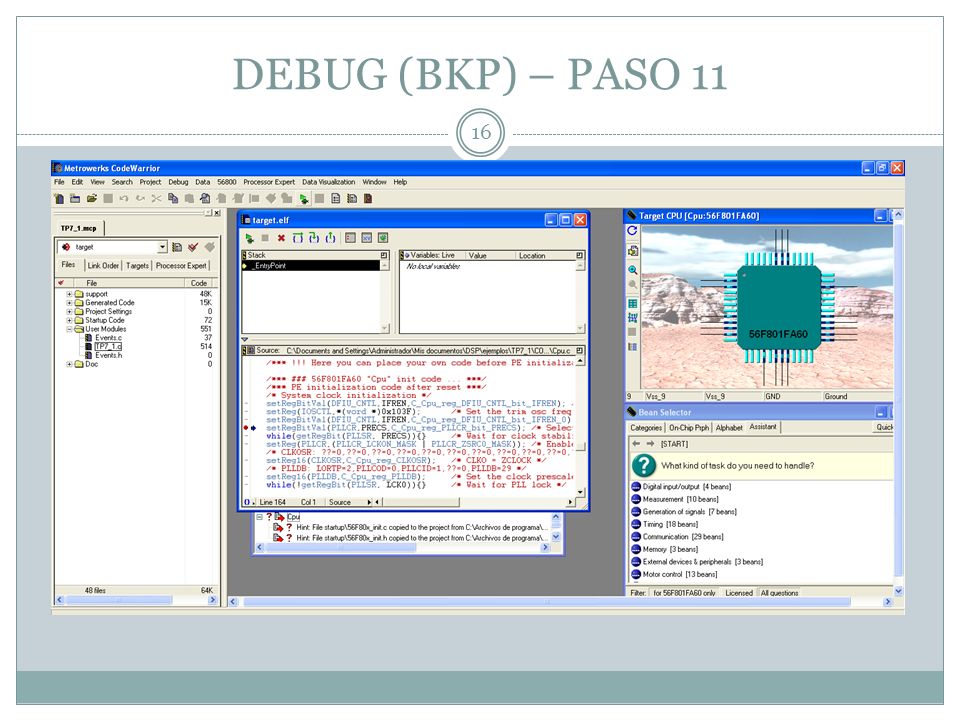Click the Copy icon in main toolbar
Viewport: 960px width, 720px height.
click(x=173, y=198)
